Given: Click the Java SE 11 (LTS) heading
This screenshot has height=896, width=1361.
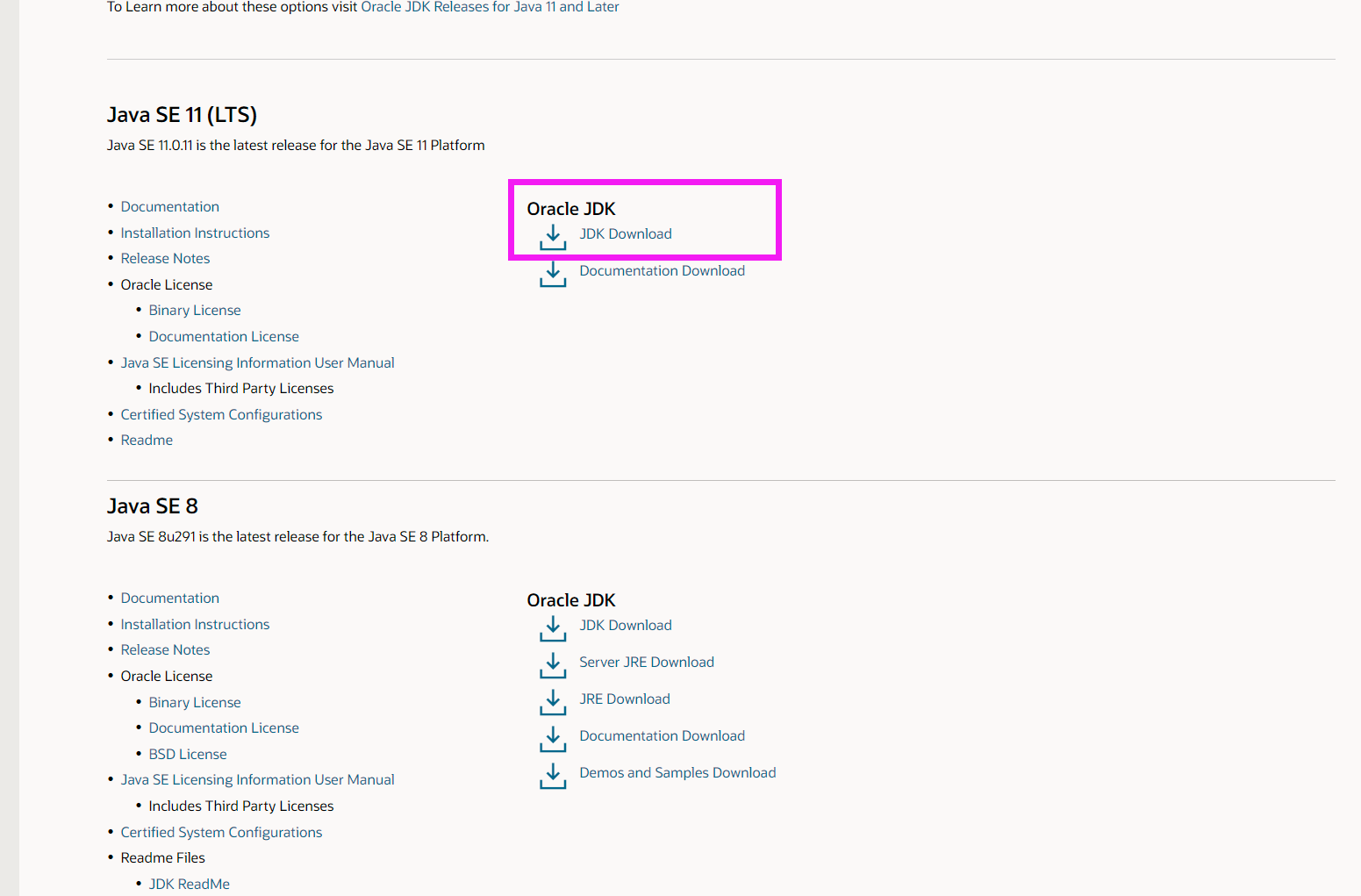Looking at the screenshot, I should [182, 115].
